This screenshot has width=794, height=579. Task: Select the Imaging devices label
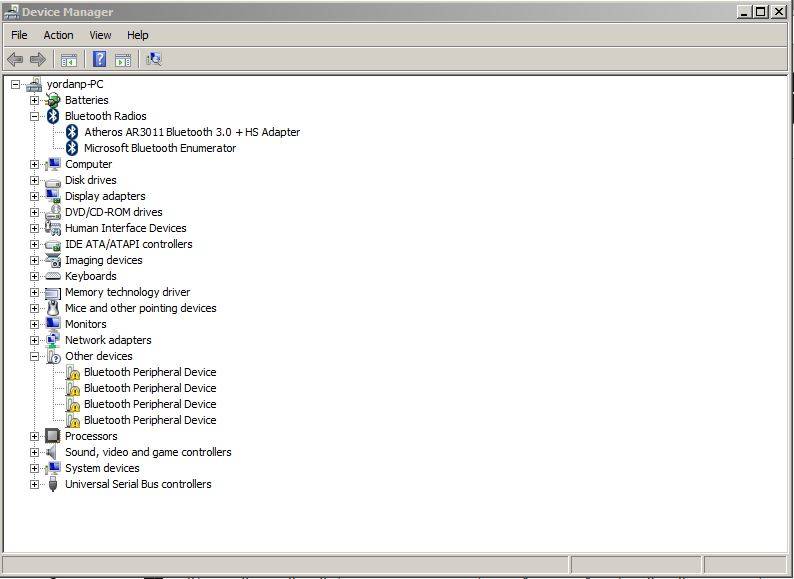(x=103, y=260)
